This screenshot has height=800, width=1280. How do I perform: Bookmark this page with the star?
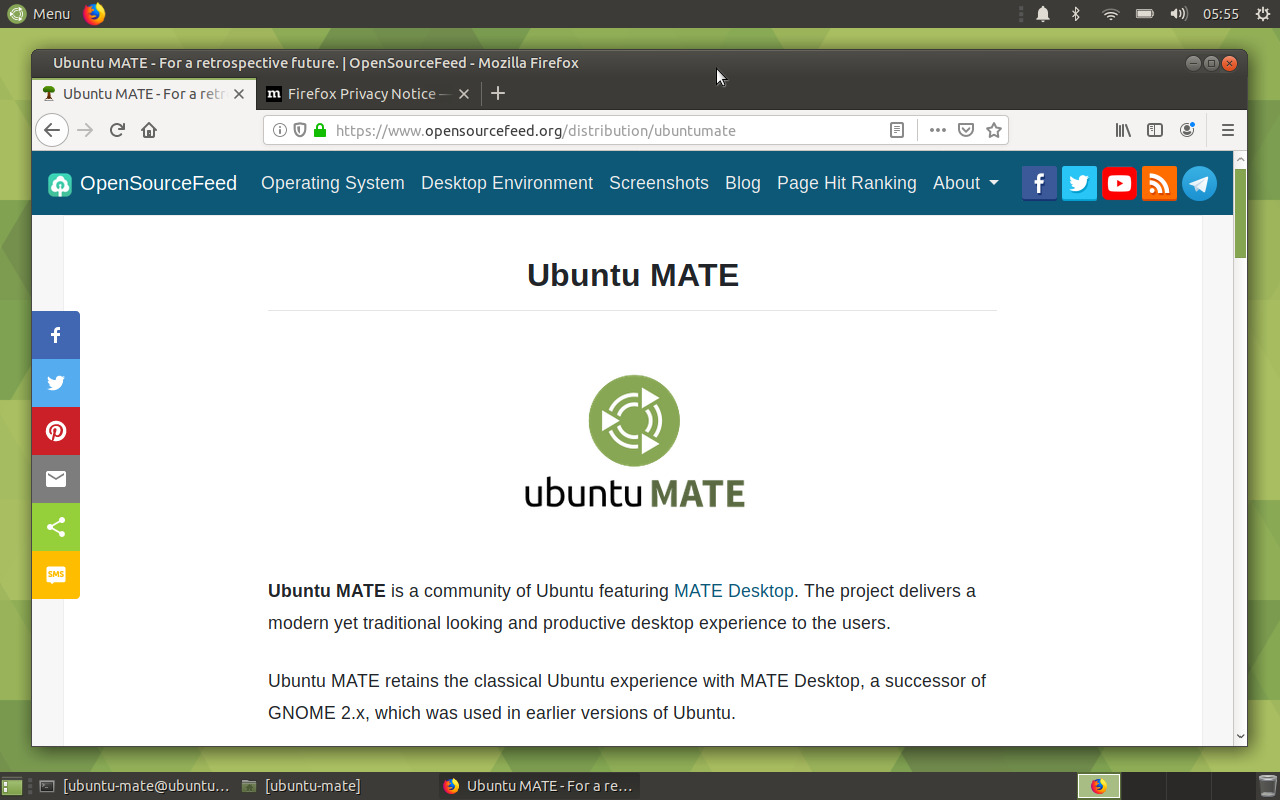[x=994, y=130]
